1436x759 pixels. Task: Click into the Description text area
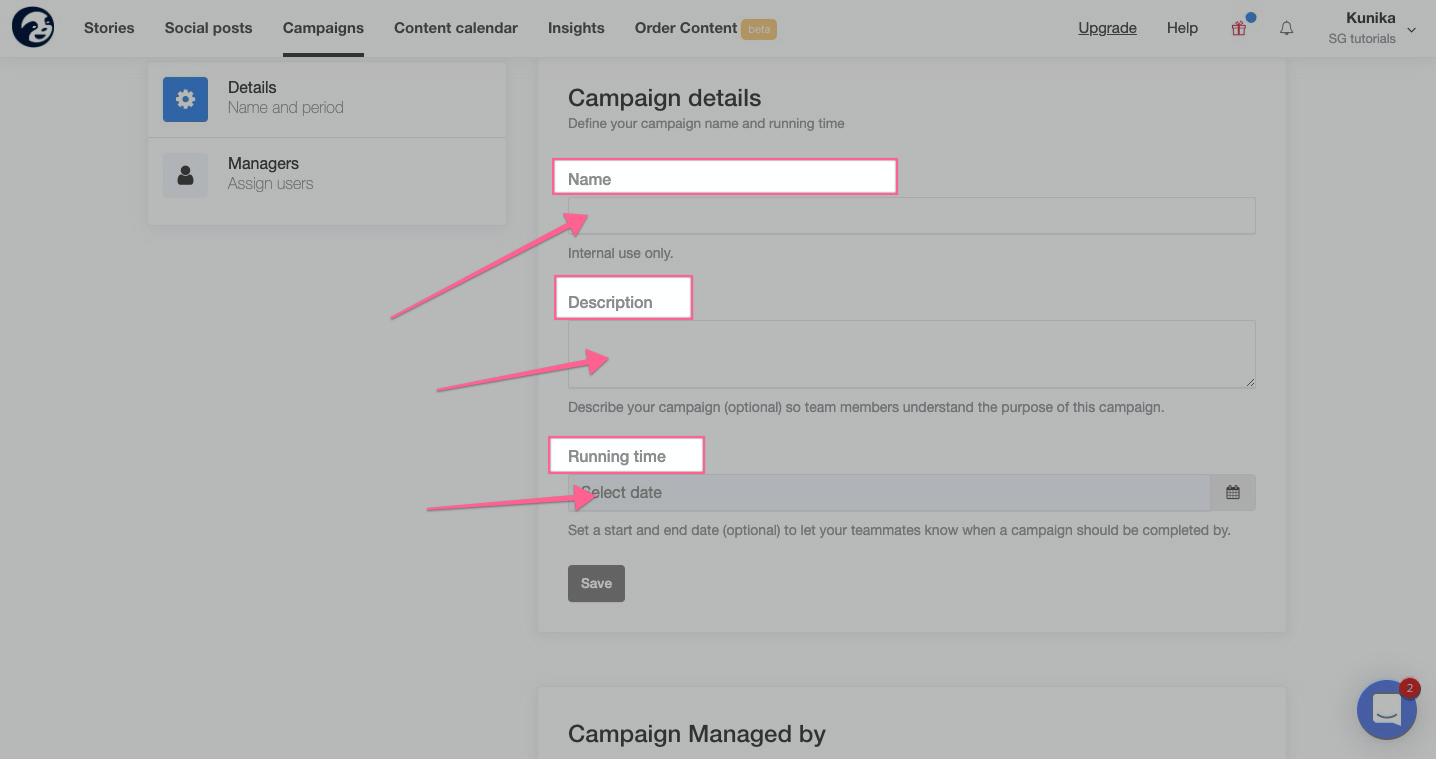(x=911, y=354)
